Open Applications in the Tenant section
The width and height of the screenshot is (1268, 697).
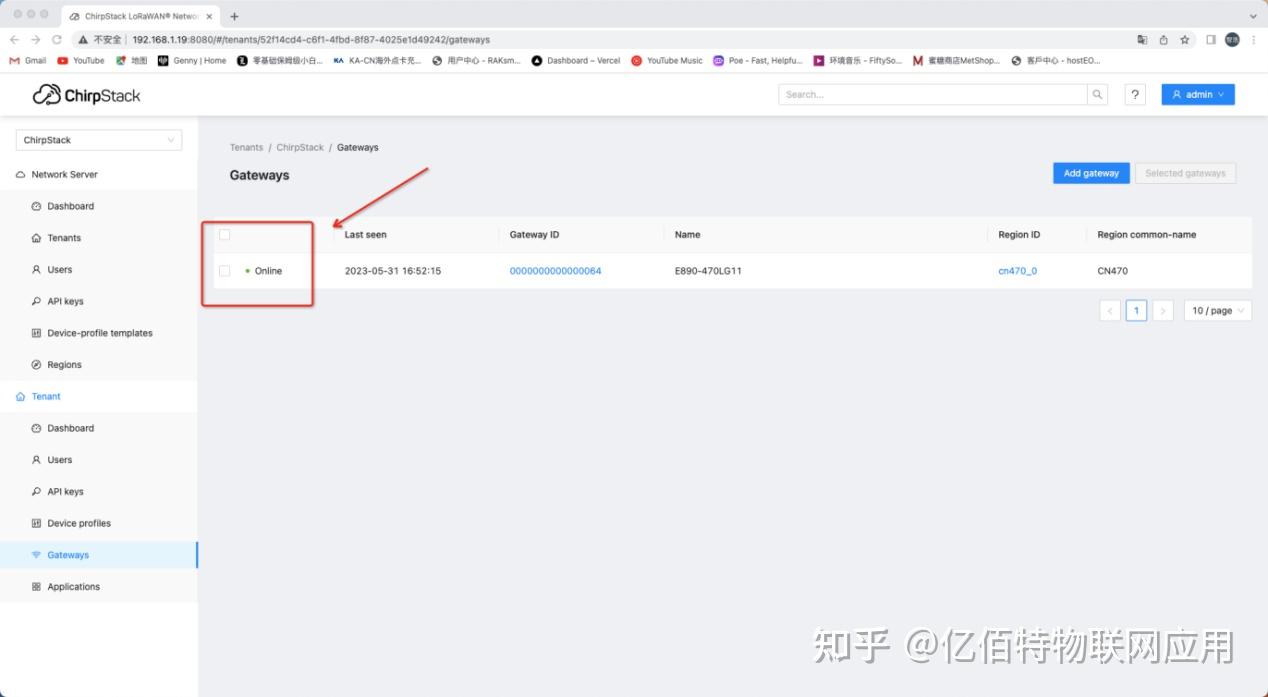tap(75, 586)
